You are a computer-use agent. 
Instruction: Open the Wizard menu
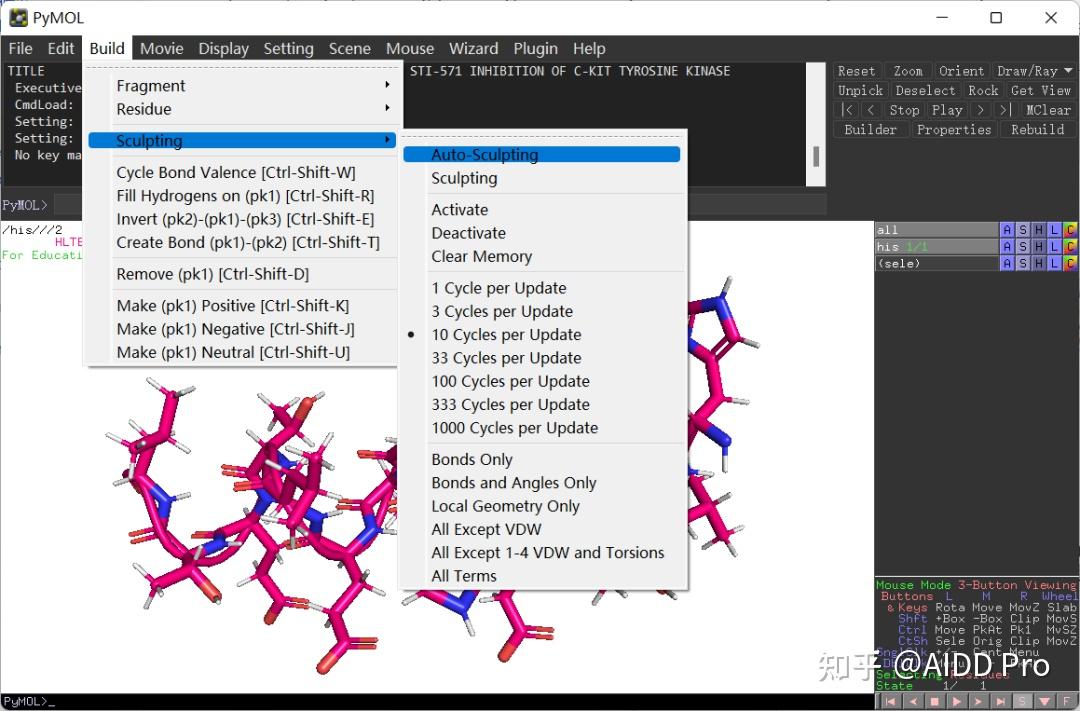coord(473,48)
